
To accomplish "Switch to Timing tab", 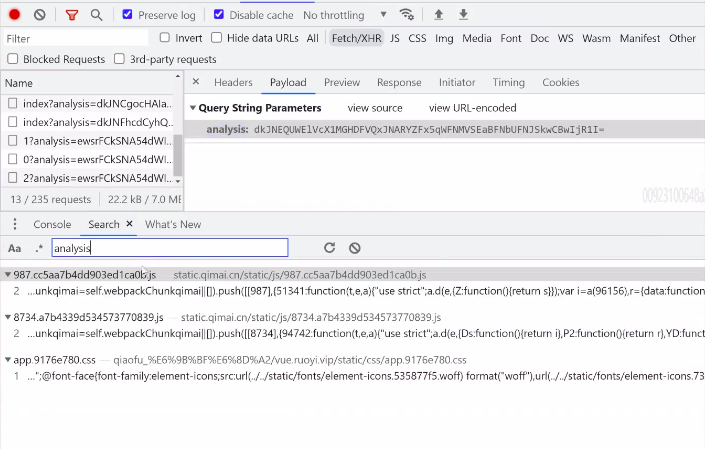I will point(509,82).
